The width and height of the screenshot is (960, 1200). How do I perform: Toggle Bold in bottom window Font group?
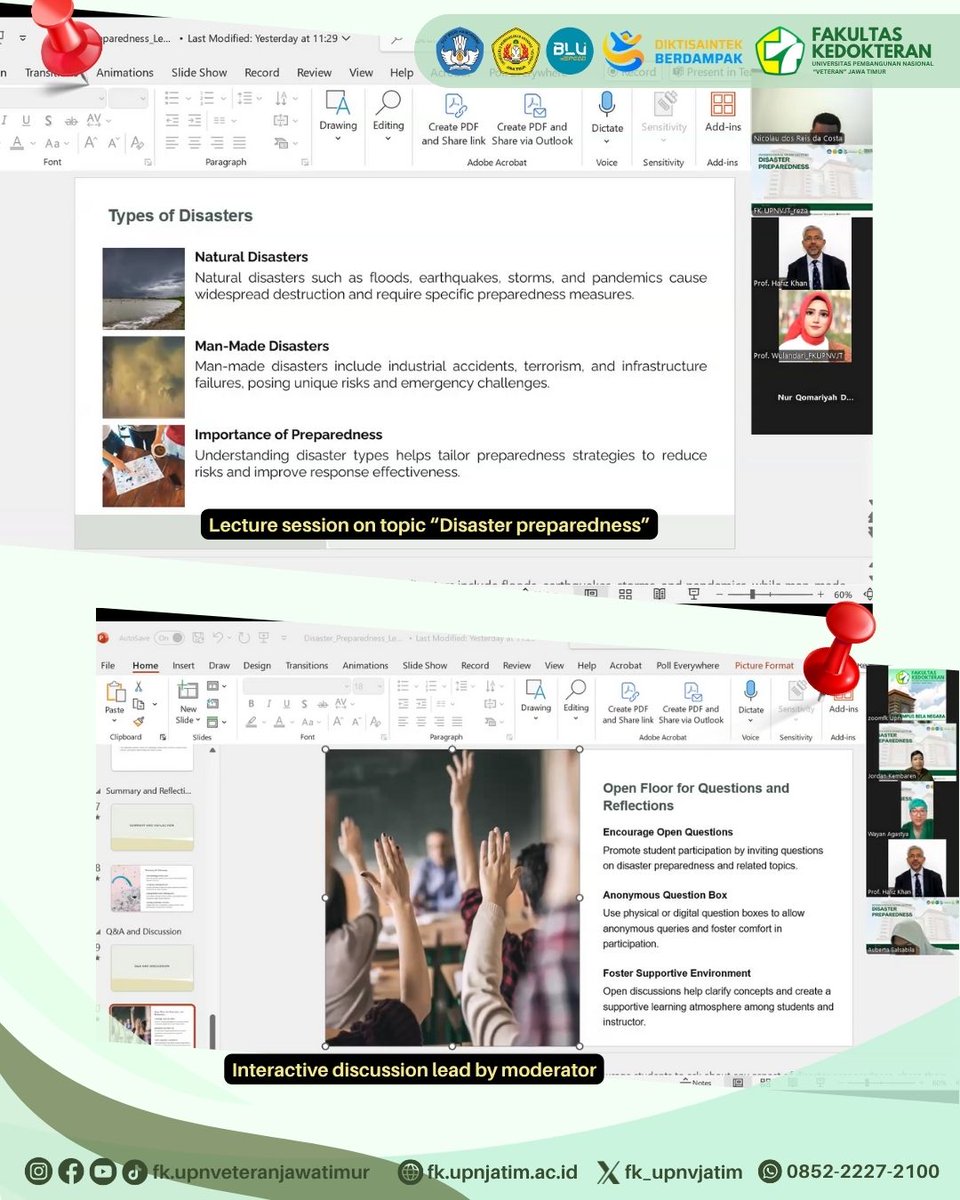coord(251,704)
